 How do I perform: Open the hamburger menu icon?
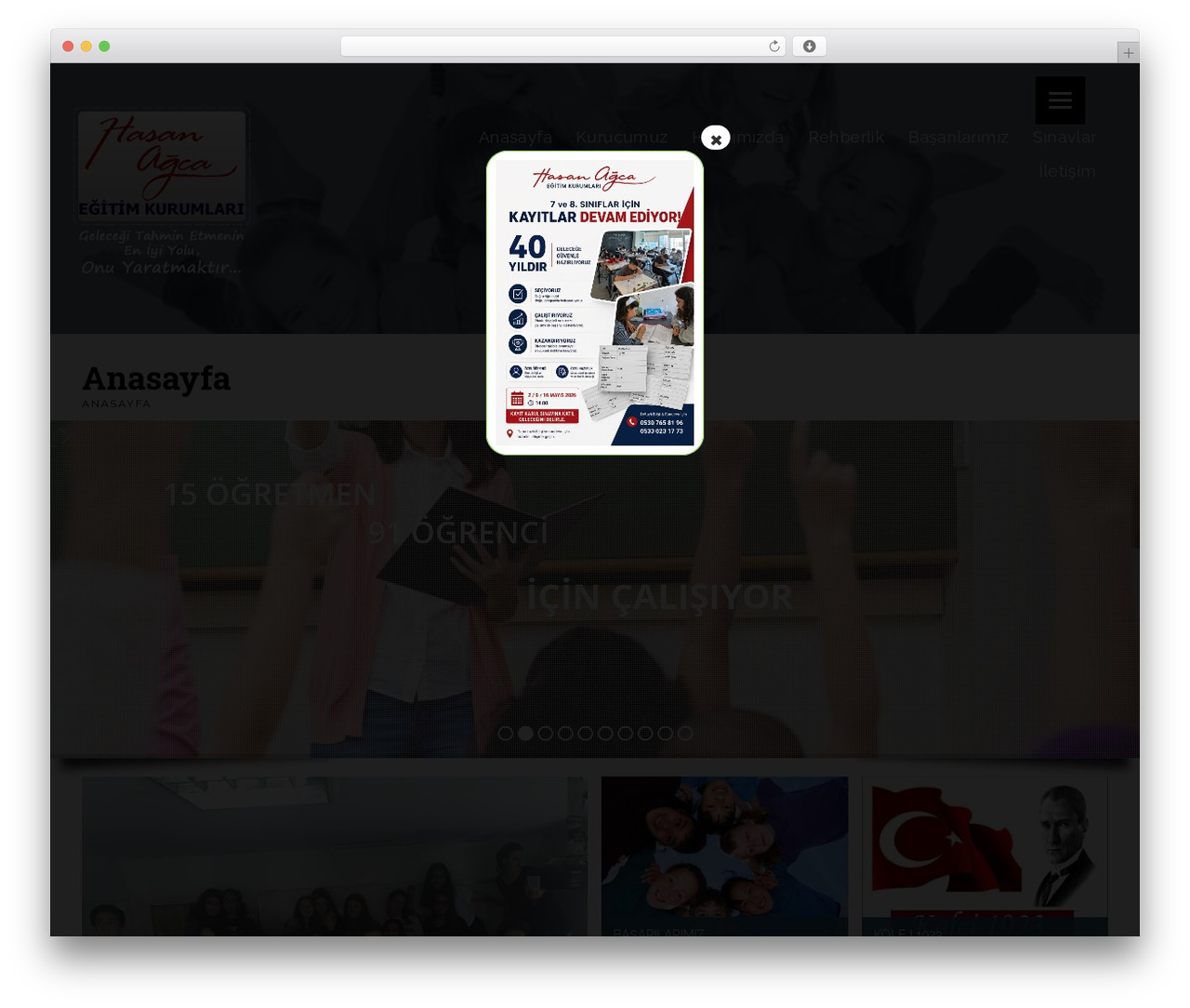tap(1060, 100)
